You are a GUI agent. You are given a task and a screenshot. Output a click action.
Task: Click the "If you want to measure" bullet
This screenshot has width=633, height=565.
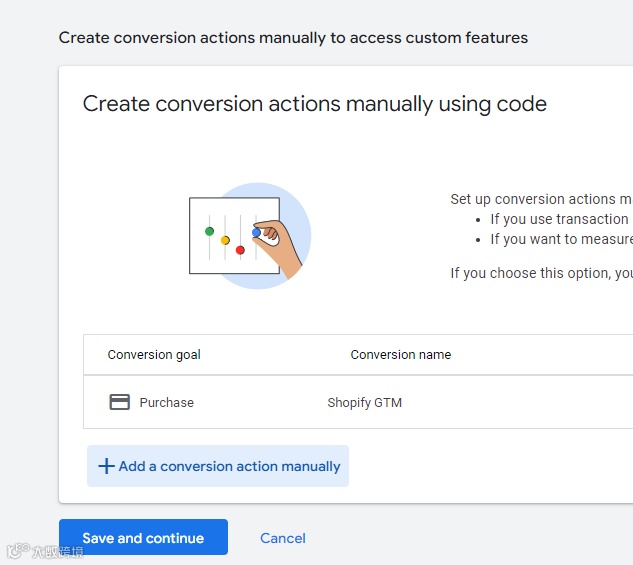coord(561,239)
